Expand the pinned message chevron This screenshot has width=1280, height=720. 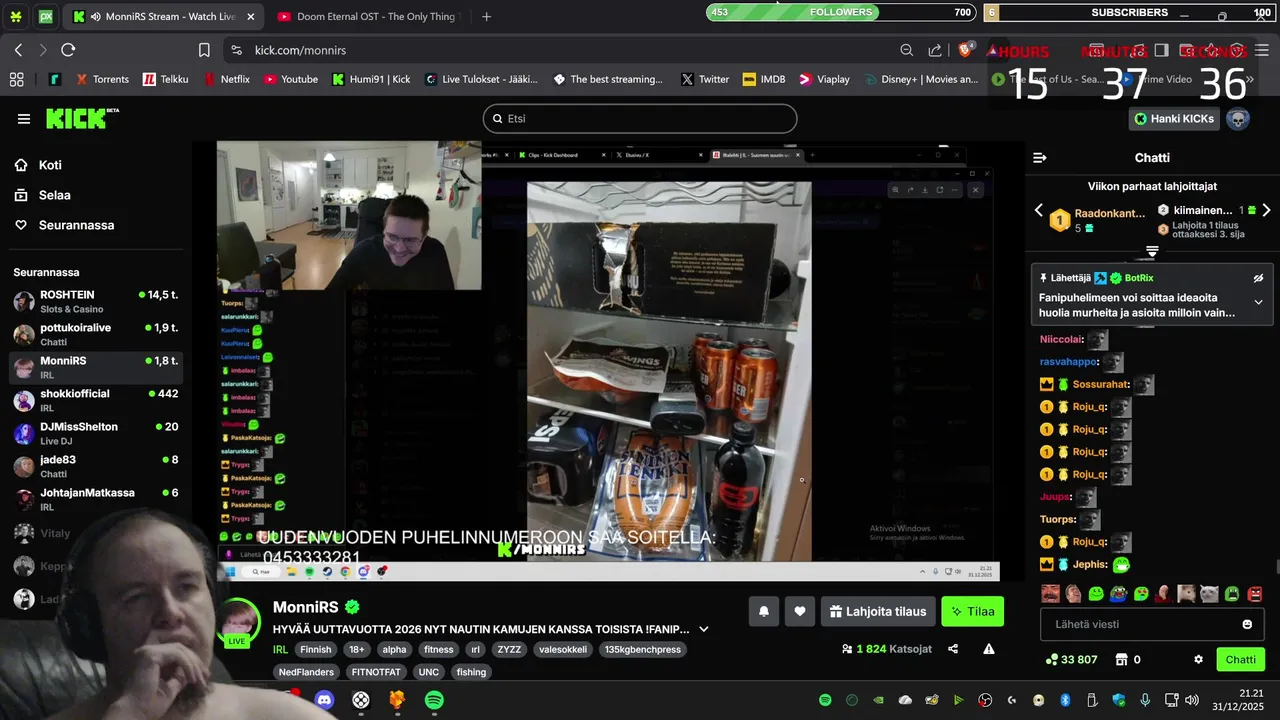(1258, 302)
